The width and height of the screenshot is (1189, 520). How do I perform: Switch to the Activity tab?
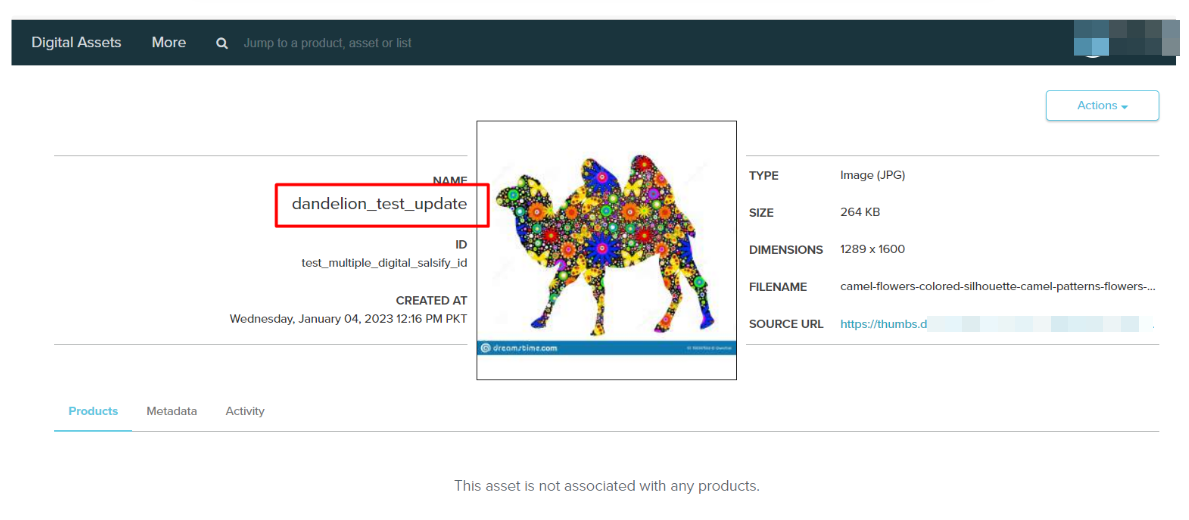245,411
